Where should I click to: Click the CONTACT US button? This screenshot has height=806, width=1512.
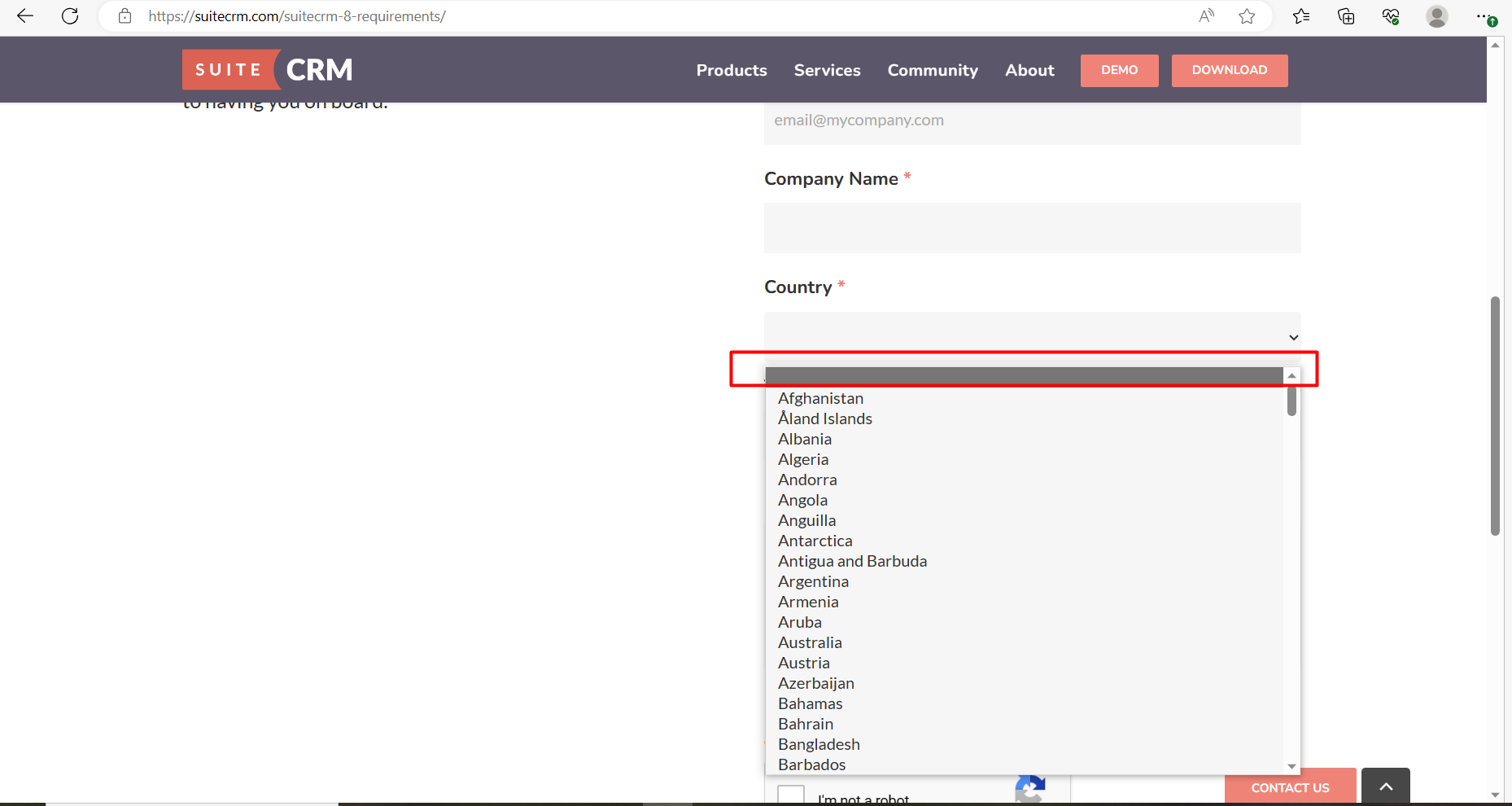[x=1290, y=787]
